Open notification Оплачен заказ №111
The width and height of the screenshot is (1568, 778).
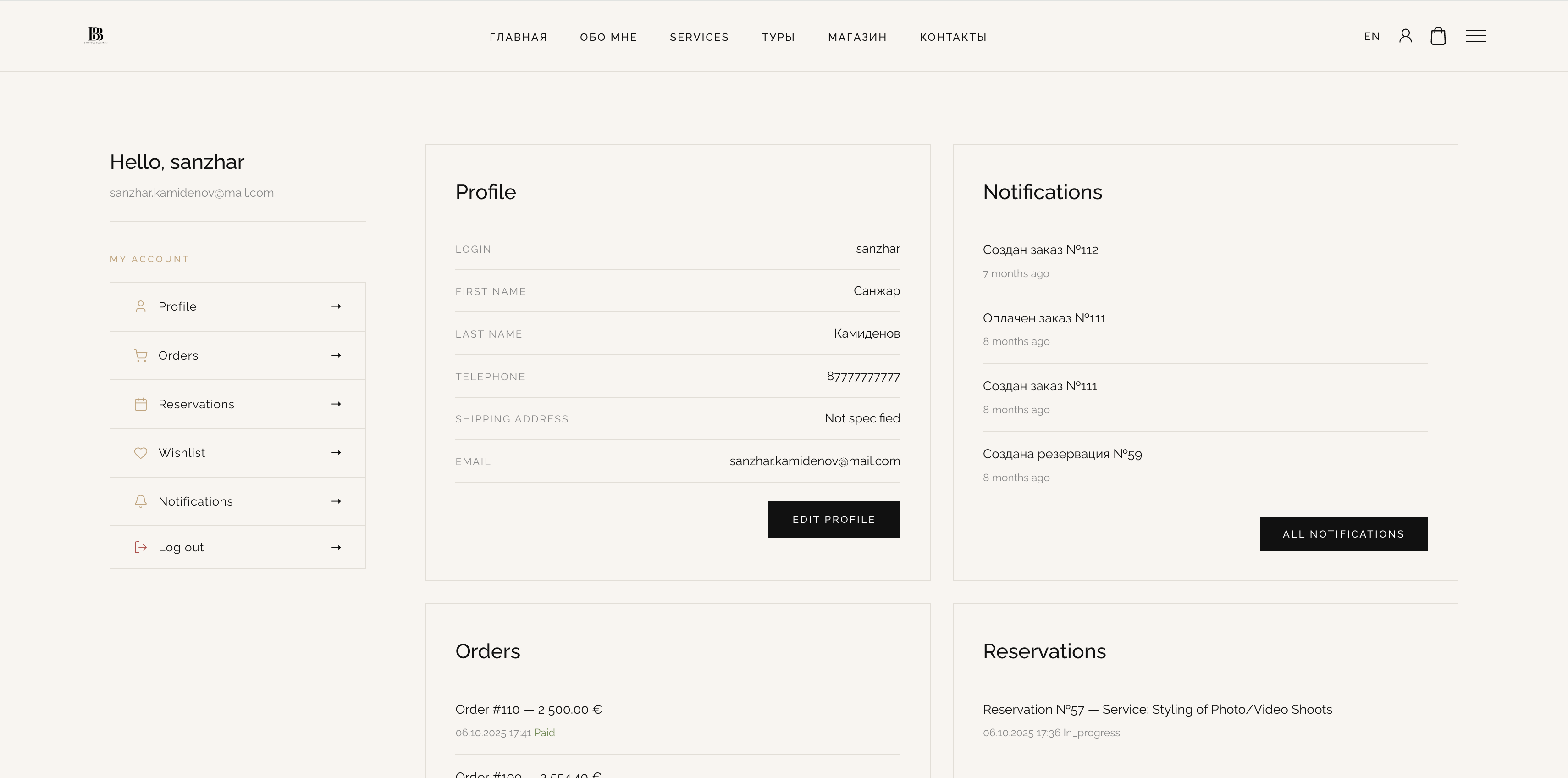tap(1044, 318)
